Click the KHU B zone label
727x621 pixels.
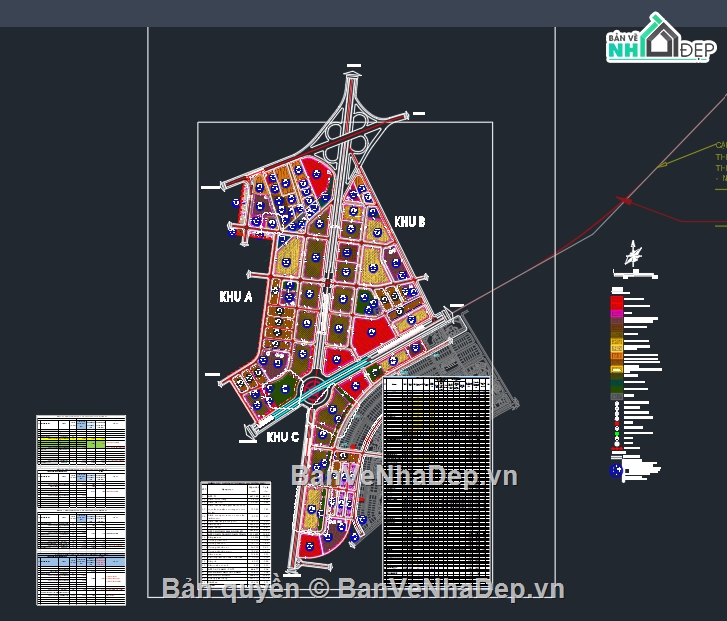410,222
